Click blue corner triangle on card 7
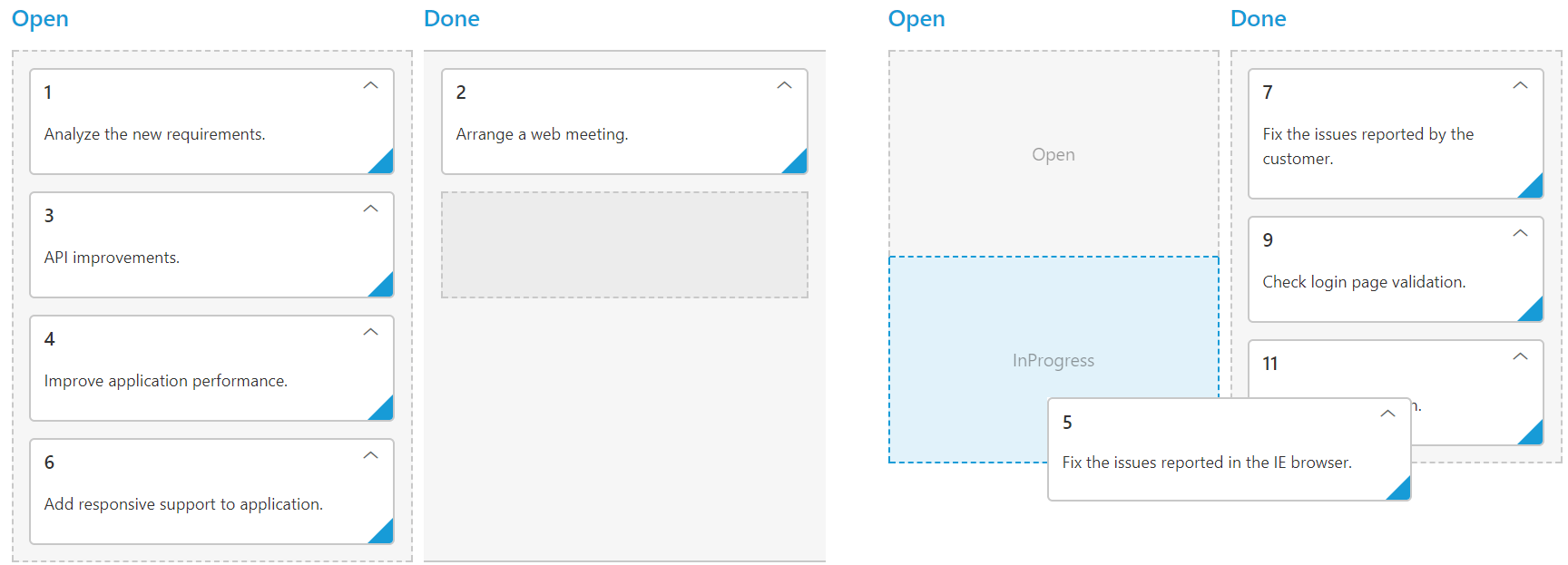This screenshot has height=565, width=1568. coord(1534,189)
